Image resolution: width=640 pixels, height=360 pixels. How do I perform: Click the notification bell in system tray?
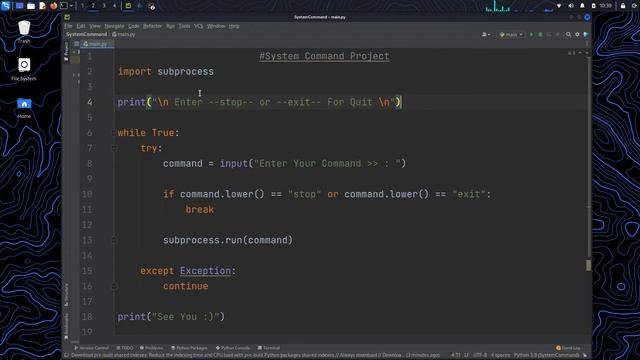(x=582, y=6)
